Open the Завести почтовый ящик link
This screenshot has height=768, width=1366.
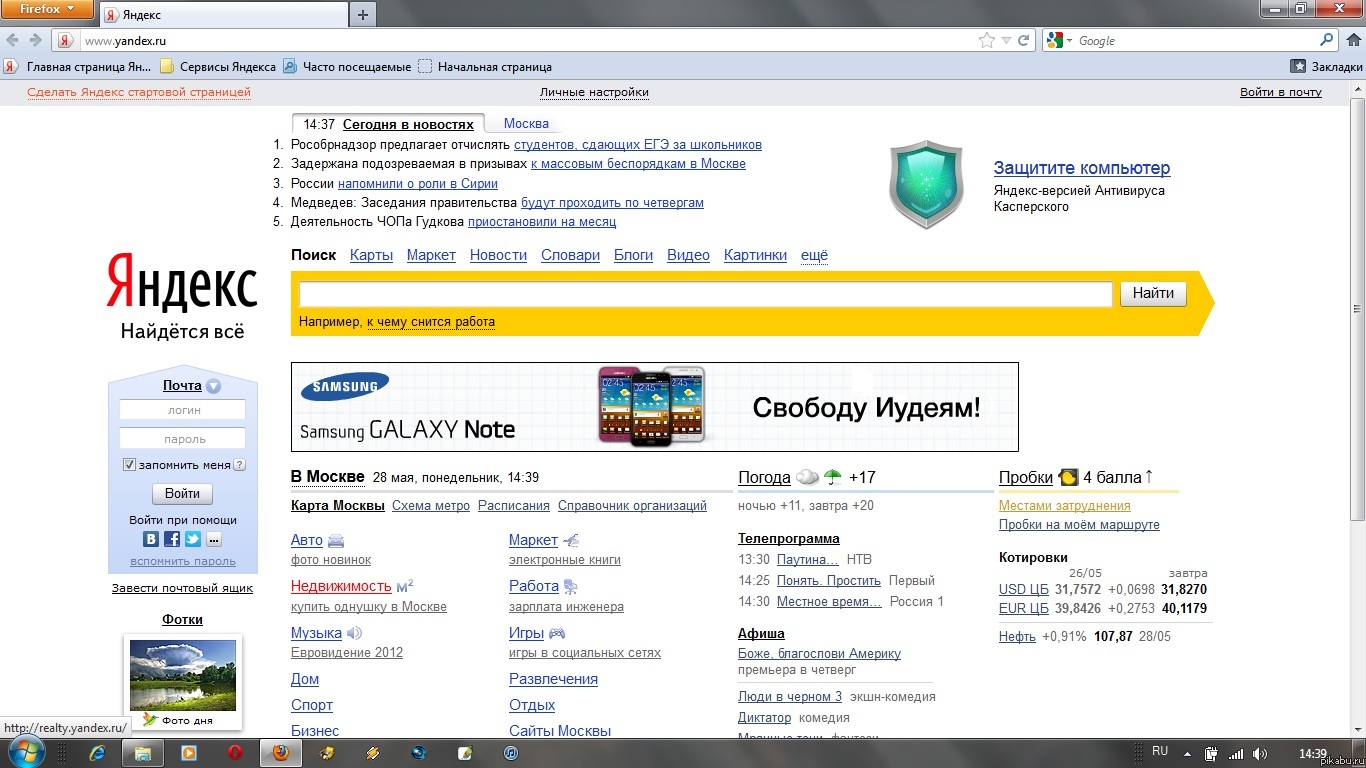[182, 588]
